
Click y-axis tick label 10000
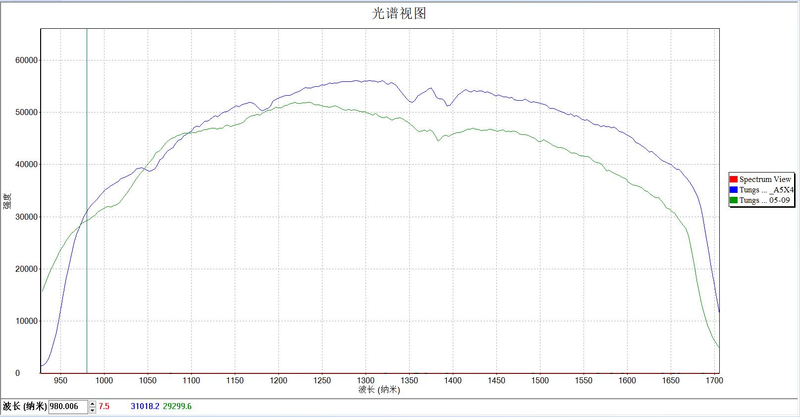[27, 321]
